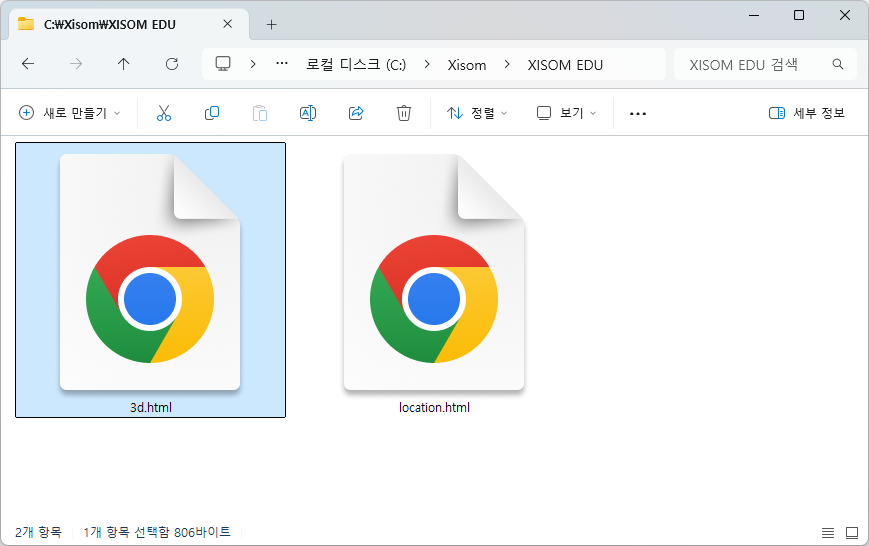The height and width of the screenshot is (546, 869).
Task: Click the 2개 항목 status text
Action: point(38,532)
